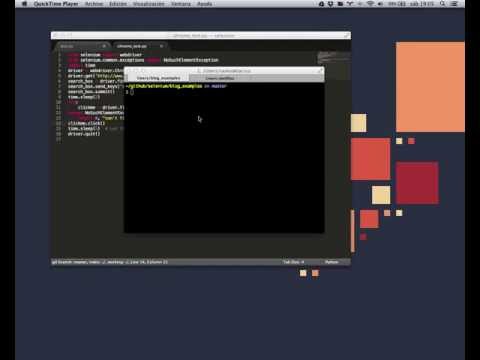This screenshot has height=360, width=480.
Task: Open the Python syntax selector in status bar
Action: (x=332, y=262)
